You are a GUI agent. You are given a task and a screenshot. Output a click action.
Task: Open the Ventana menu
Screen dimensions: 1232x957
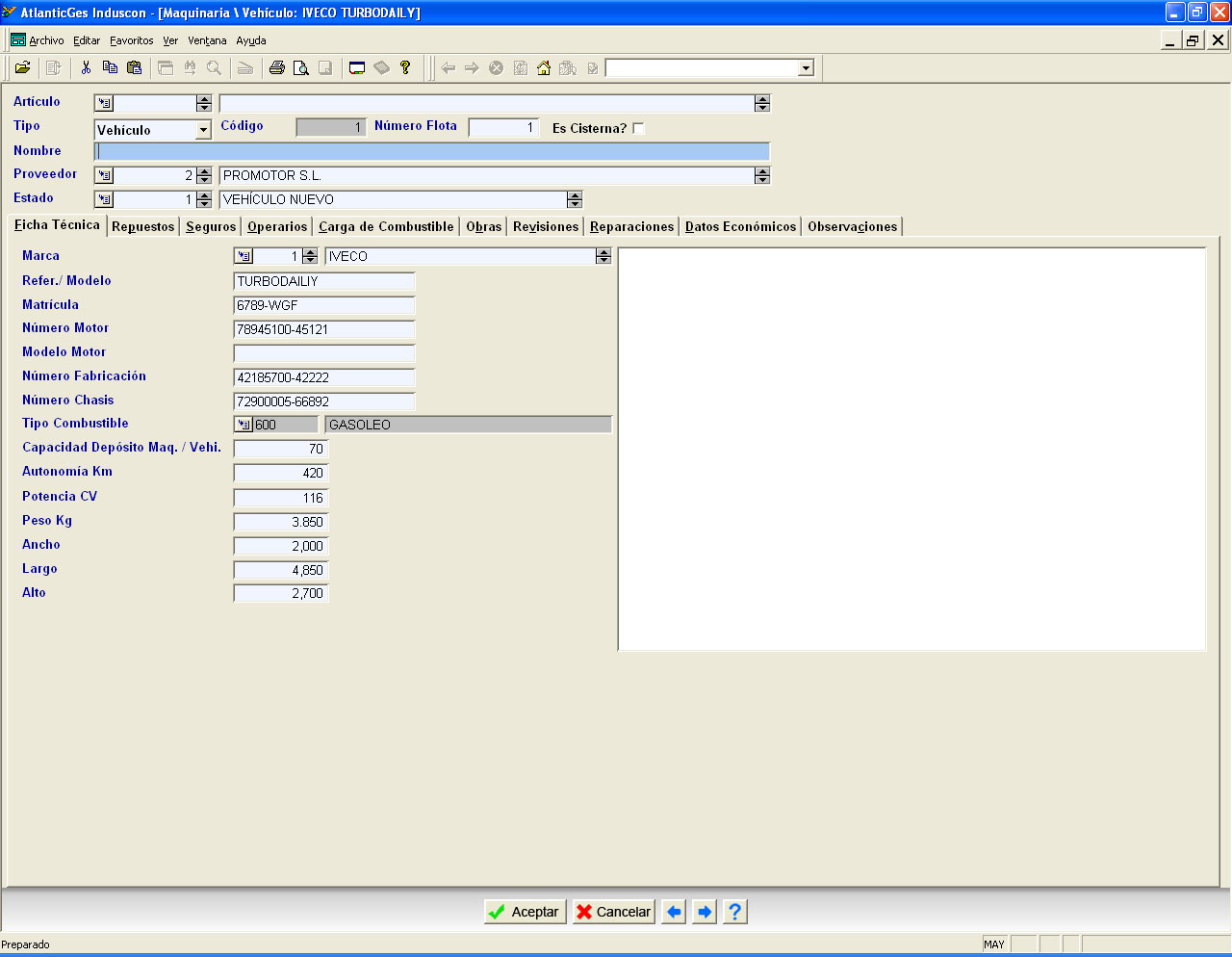[207, 40]
